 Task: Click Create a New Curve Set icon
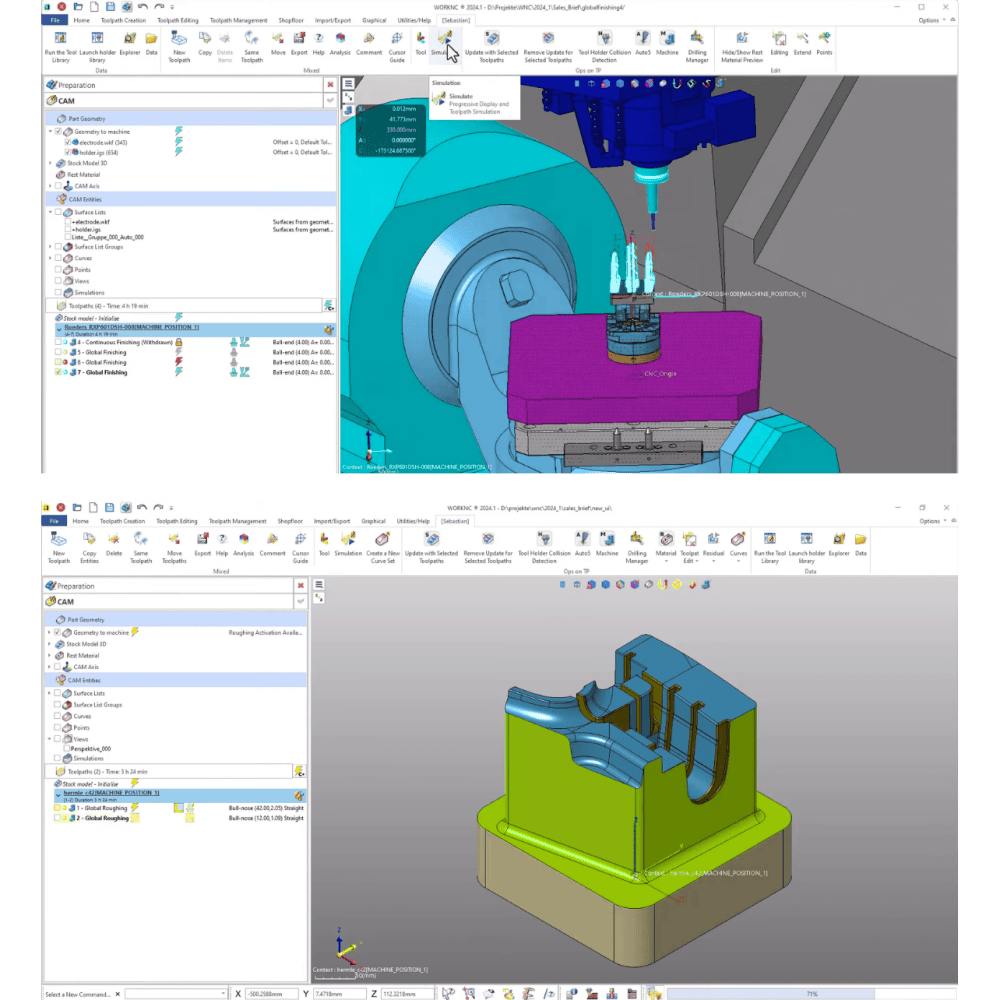[x=381, y=541]
